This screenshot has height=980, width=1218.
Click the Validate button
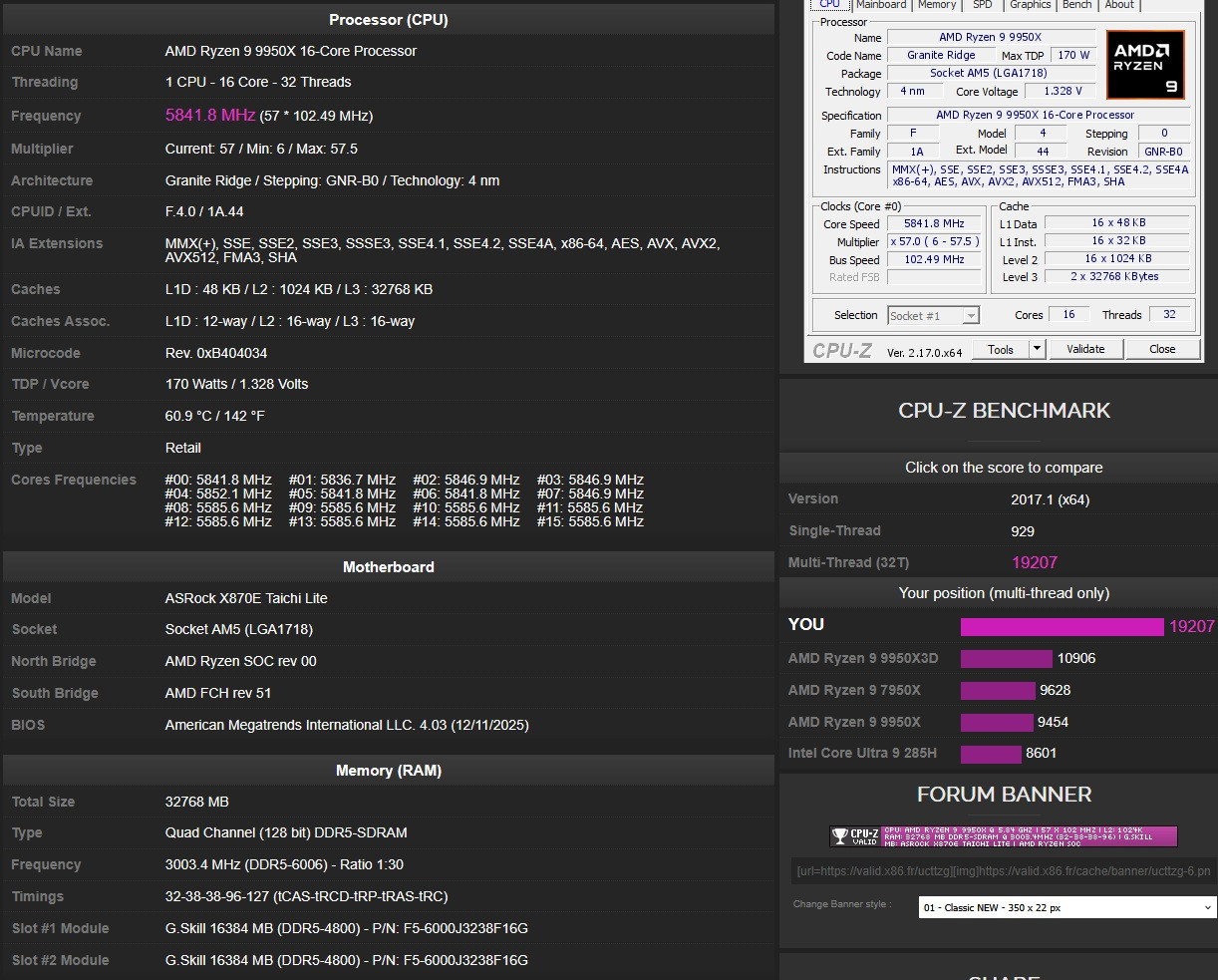tap(1085, 349)
